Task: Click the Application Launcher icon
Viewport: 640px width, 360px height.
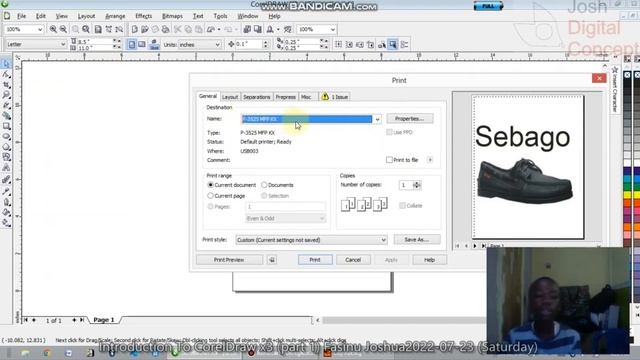Action: pos(270,29)
